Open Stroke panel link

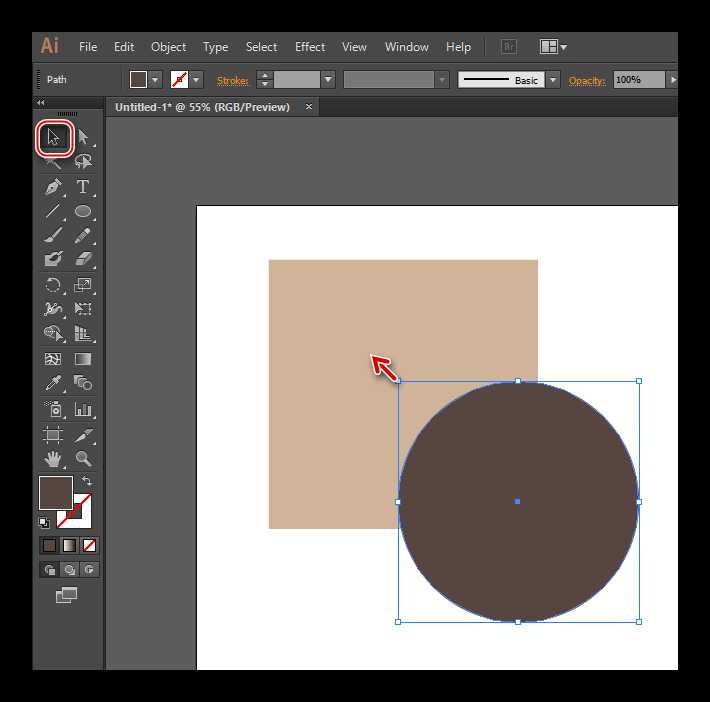coord(232,81)
